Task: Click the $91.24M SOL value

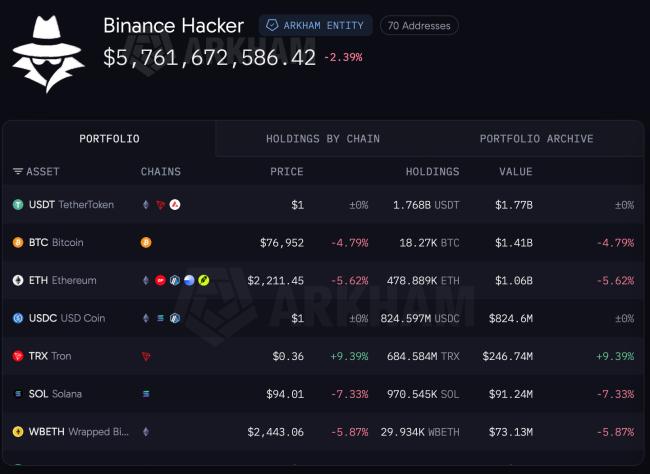Action: tap(511, 394)
